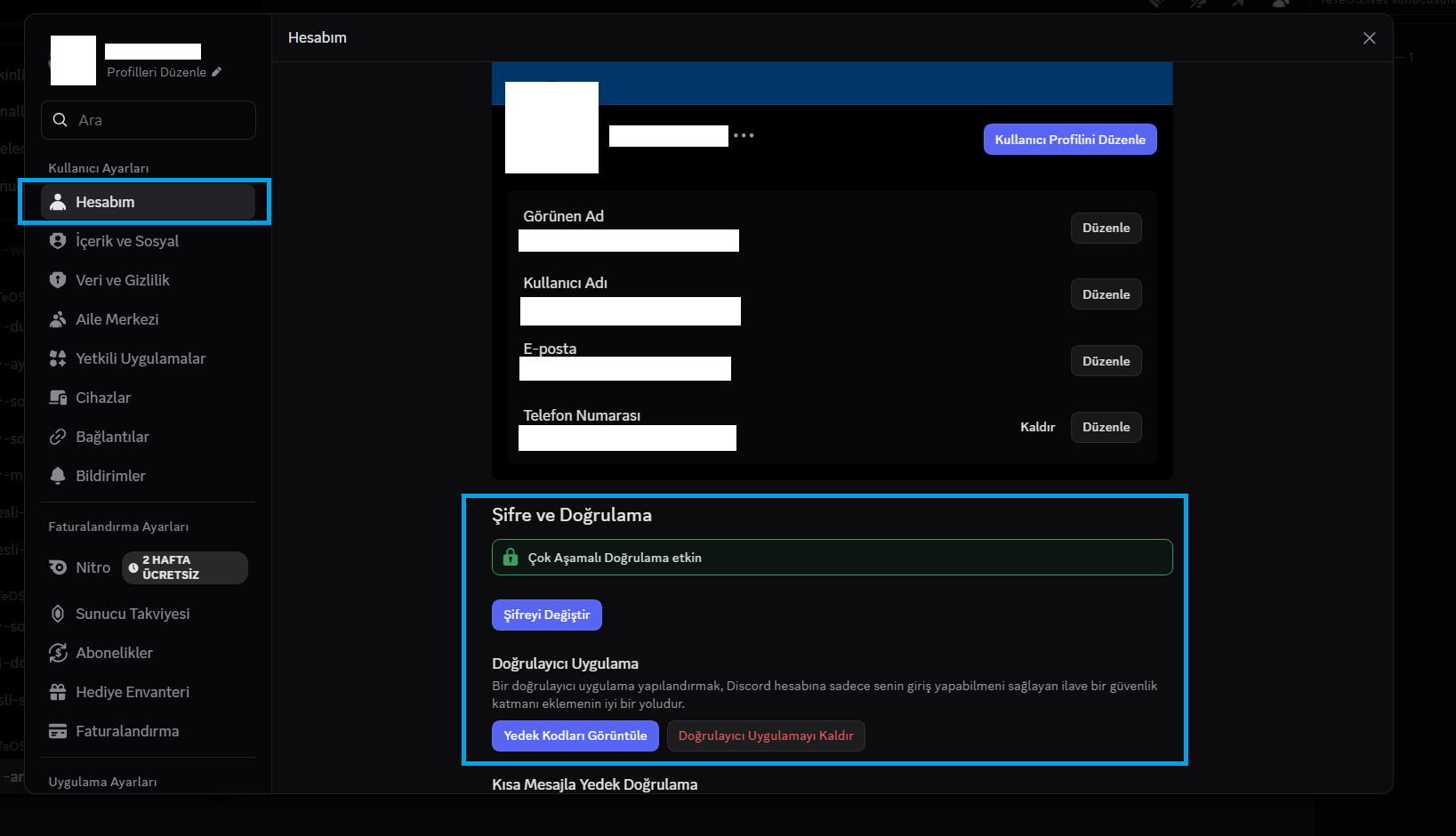The height and width of the screenshot is (836, 1456).
Task: Go to Aile Merkezi section
Action: tap(148, 319)
